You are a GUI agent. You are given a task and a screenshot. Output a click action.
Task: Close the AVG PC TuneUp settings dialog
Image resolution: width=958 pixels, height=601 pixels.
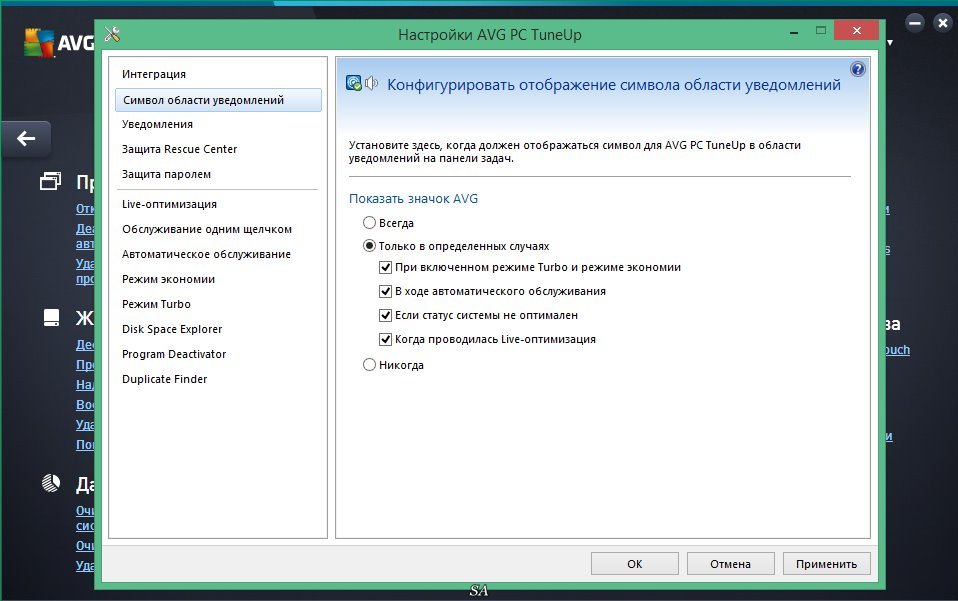857,30
